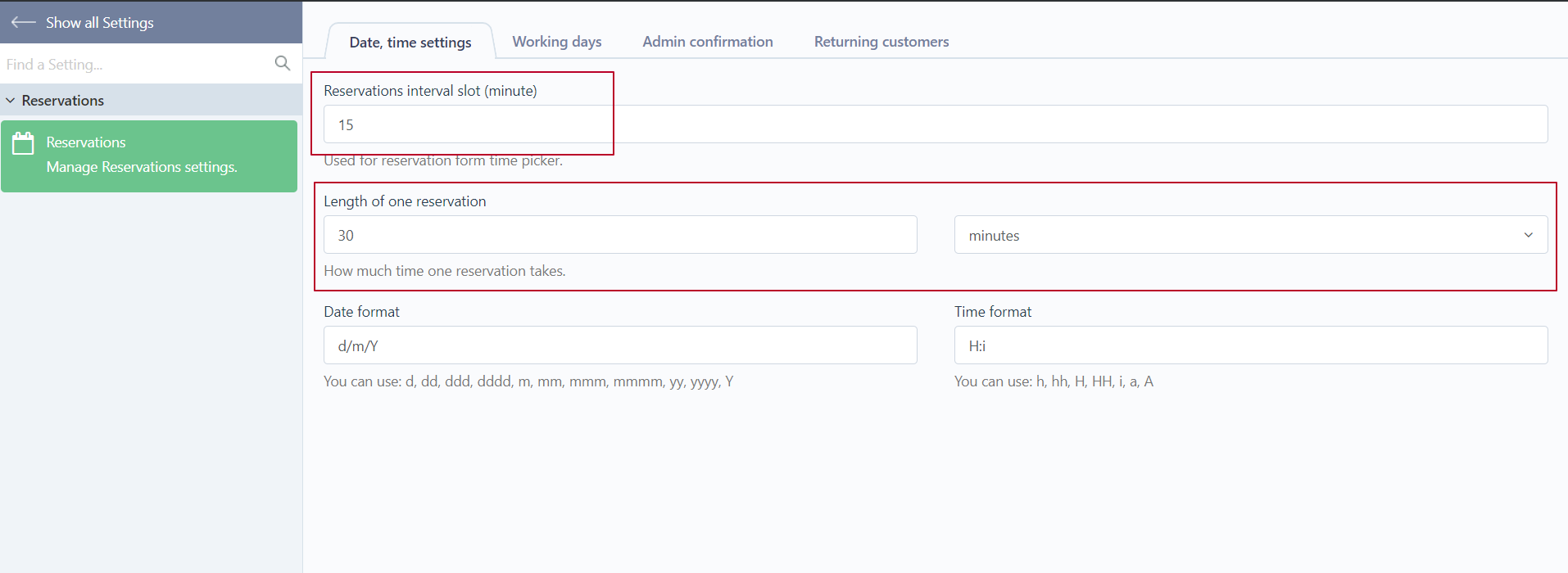Collapse the Reservations section chevron
Image resolution: width=1568 pixels, height=573 pixels.
(x=10, y=100)
